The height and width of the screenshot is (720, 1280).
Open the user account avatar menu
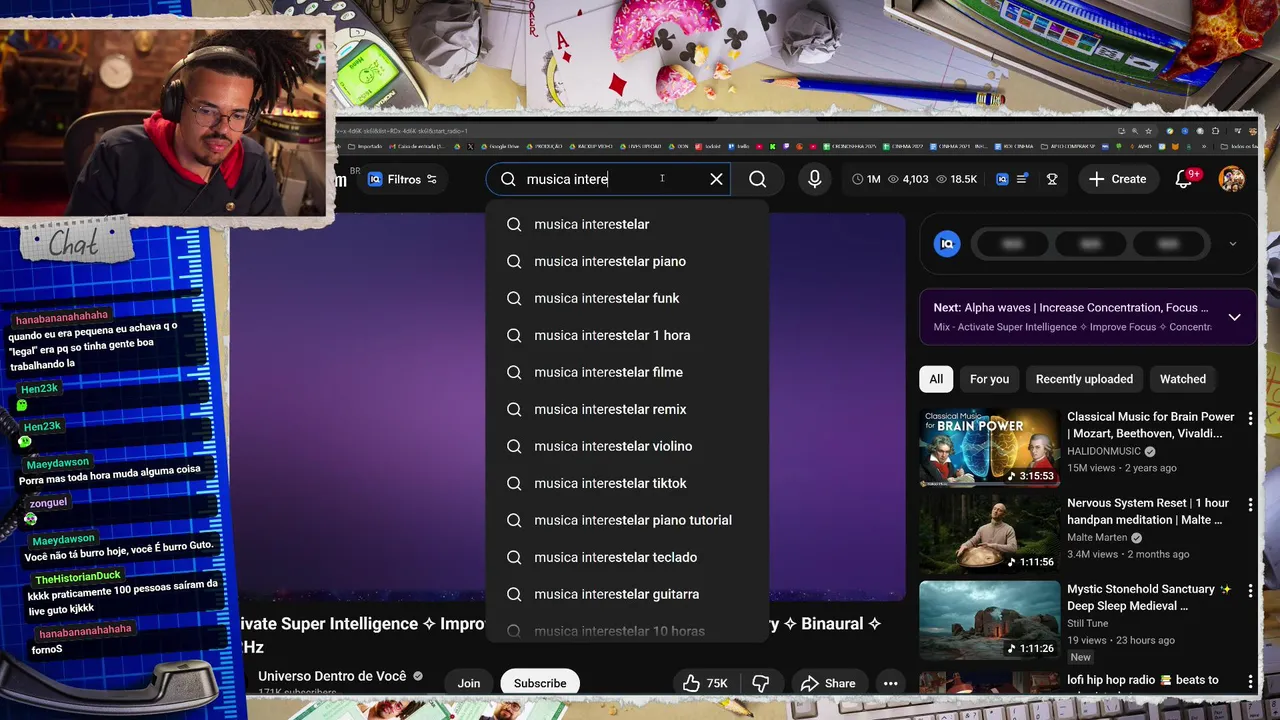point(1232,179)
